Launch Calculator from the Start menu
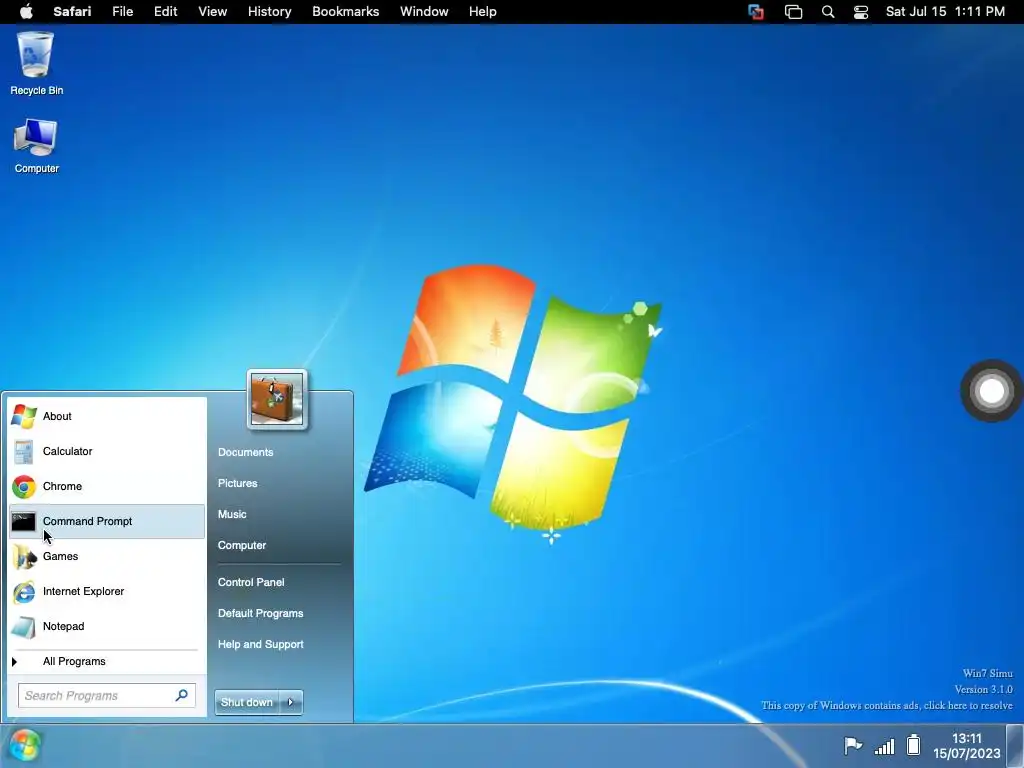This screenshot has width=1024, height=768. [x=107, y=451]
